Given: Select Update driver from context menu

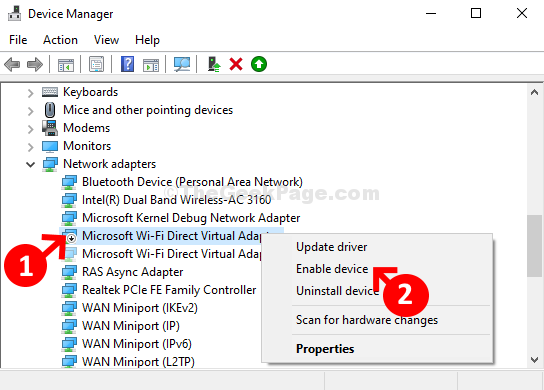Looking at the screenshot, I should [331, 247].
